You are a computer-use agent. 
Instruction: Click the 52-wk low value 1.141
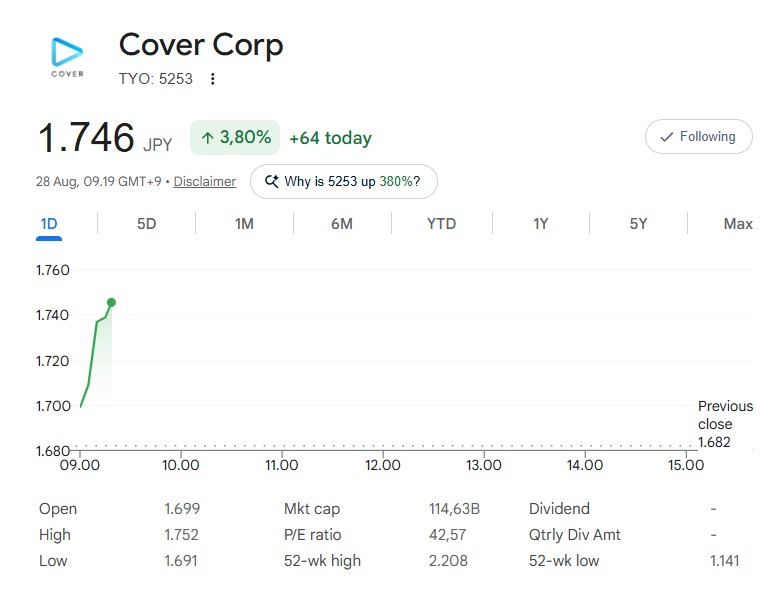pyautogui.click(x=724, y=561)
